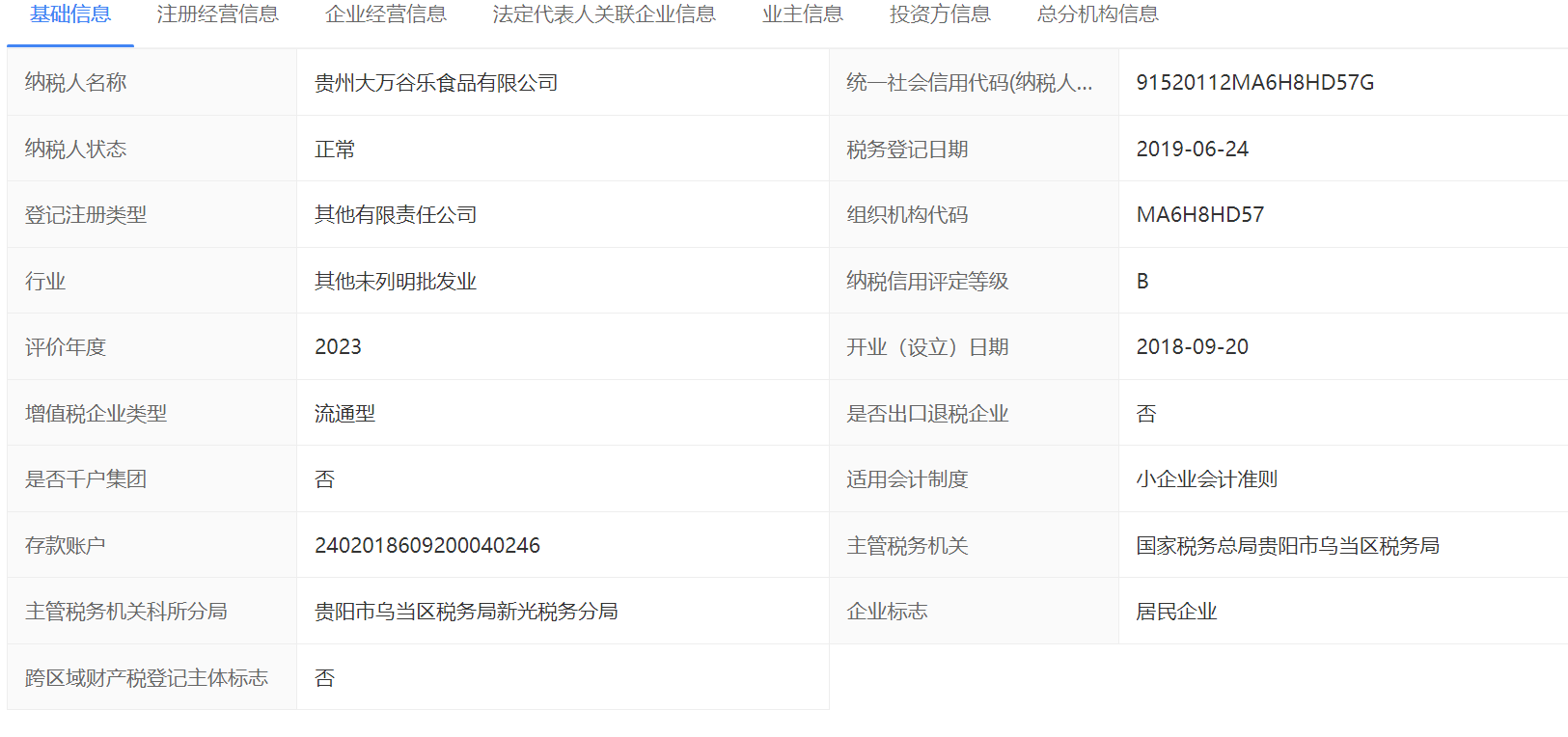Open the 投资方信息 tab
The image size is (1568, 737).
[940, 14]
